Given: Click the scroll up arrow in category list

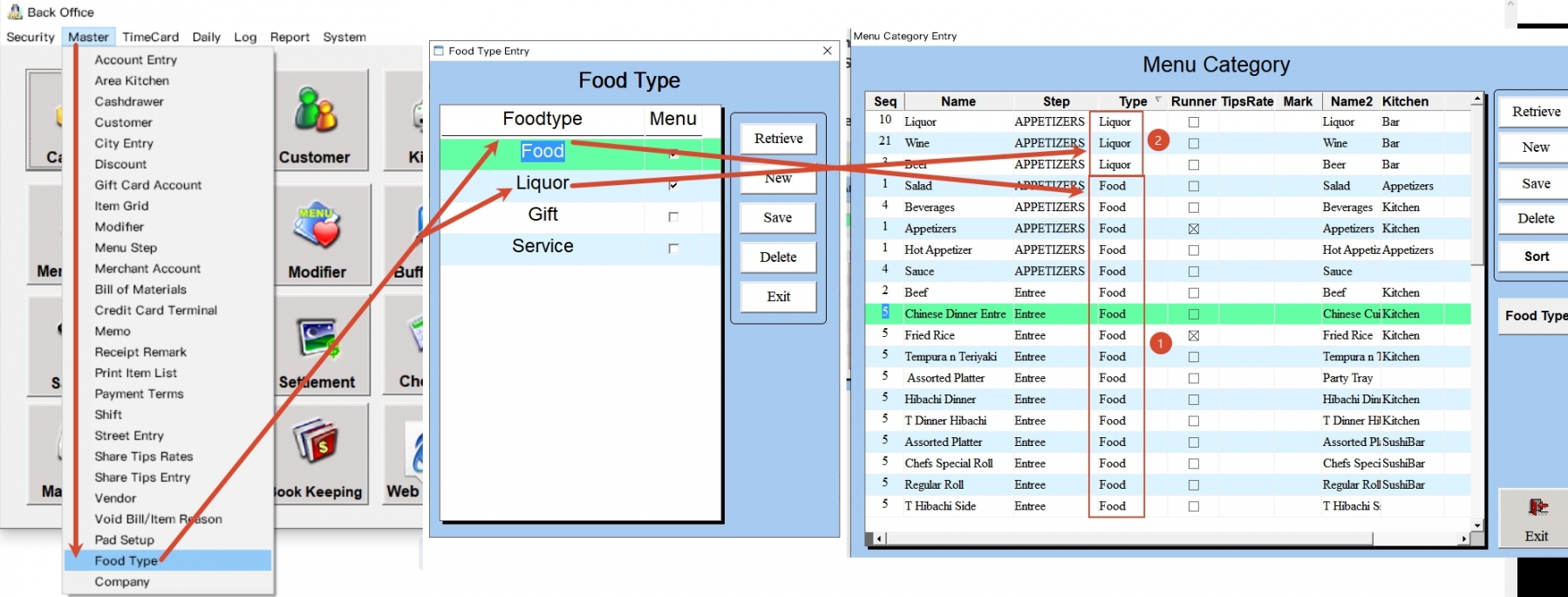Looking at the screenshot, I should [x=1477, y=99].
